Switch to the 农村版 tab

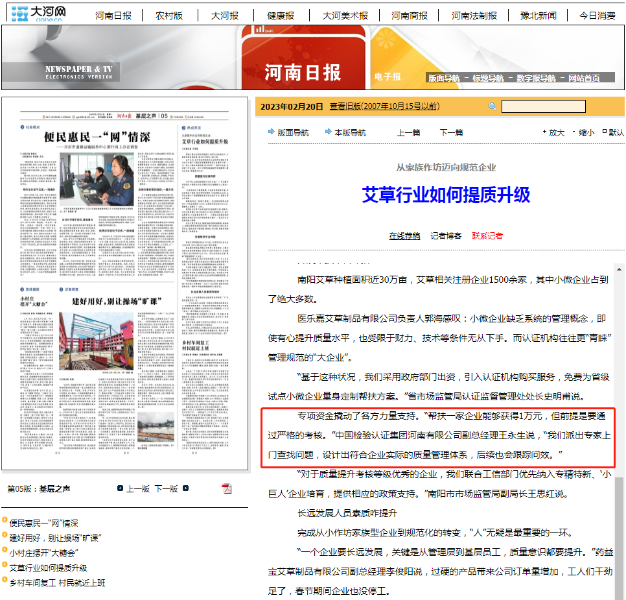[170, 16]
